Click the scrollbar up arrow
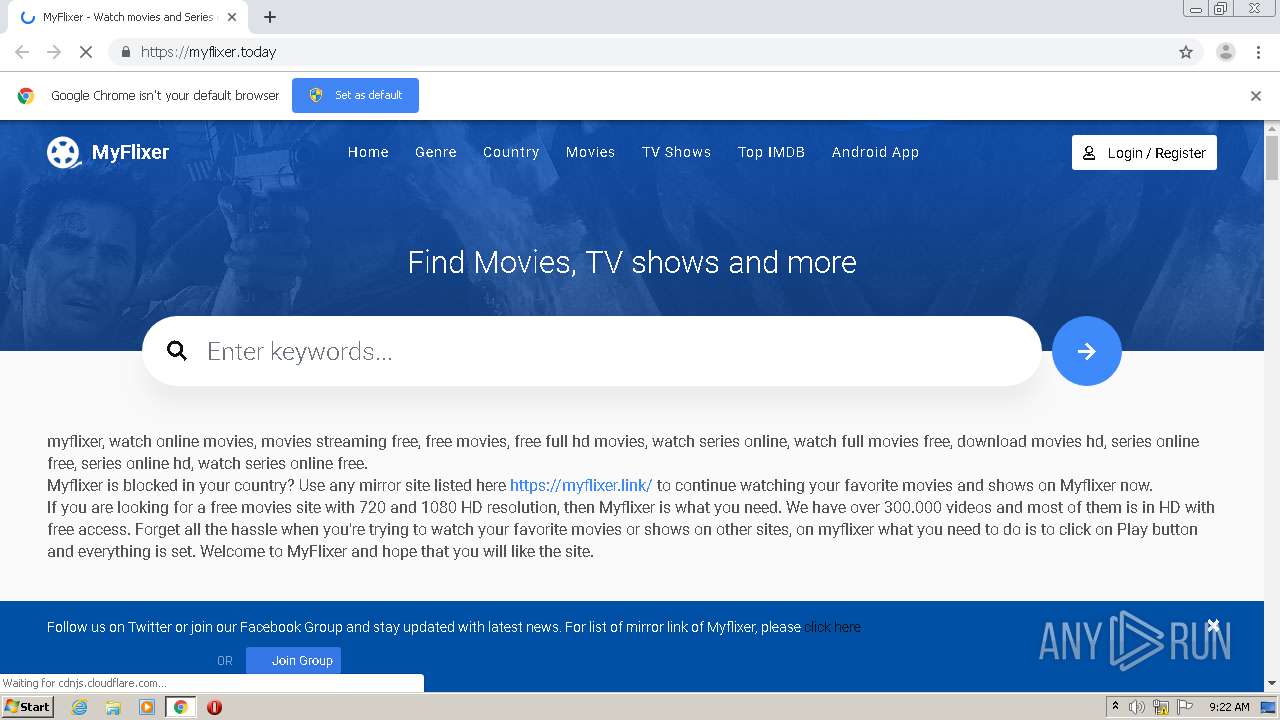The height and width of the screenshot is (720, 1280). 1272,128
